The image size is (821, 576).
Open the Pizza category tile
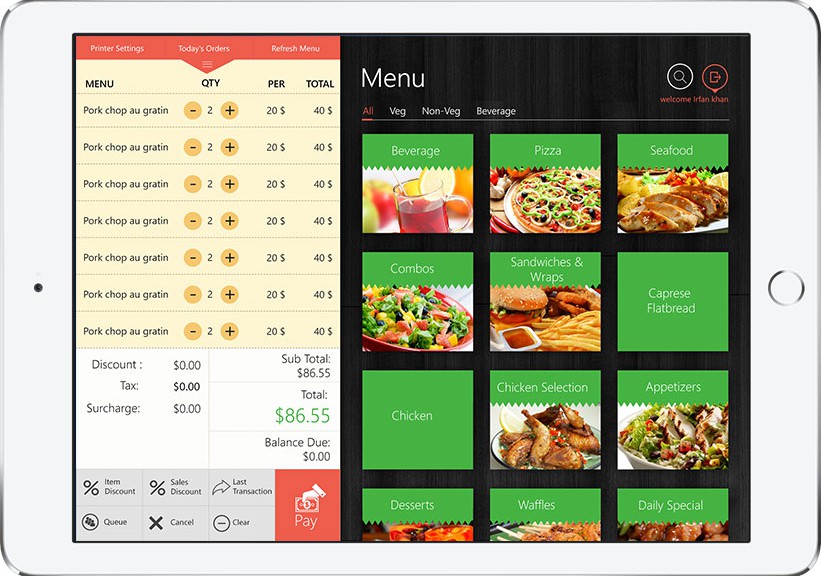(x=545, y=184)
